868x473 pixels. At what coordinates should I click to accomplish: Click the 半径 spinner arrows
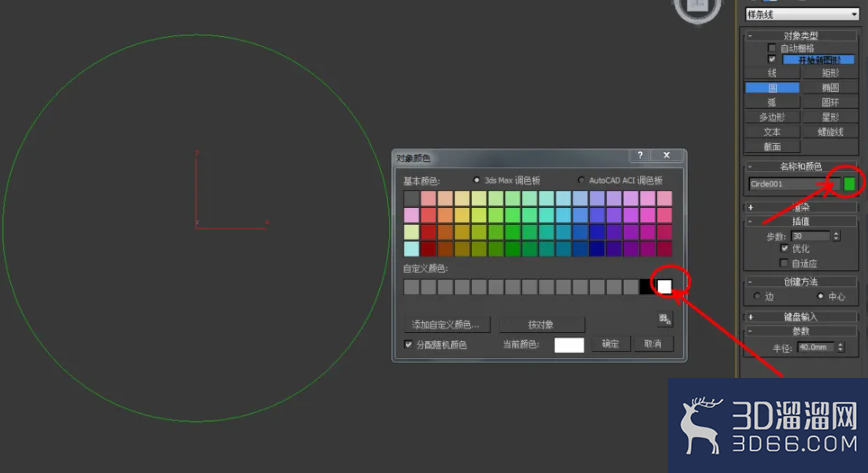coord(840,347)
